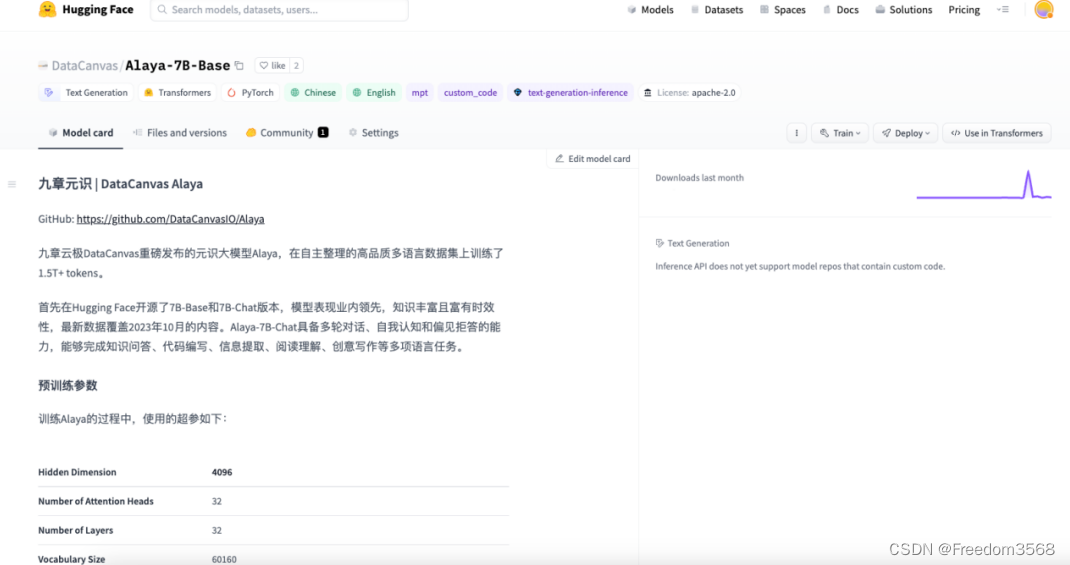Click the custom_code tag

(470, 93)
